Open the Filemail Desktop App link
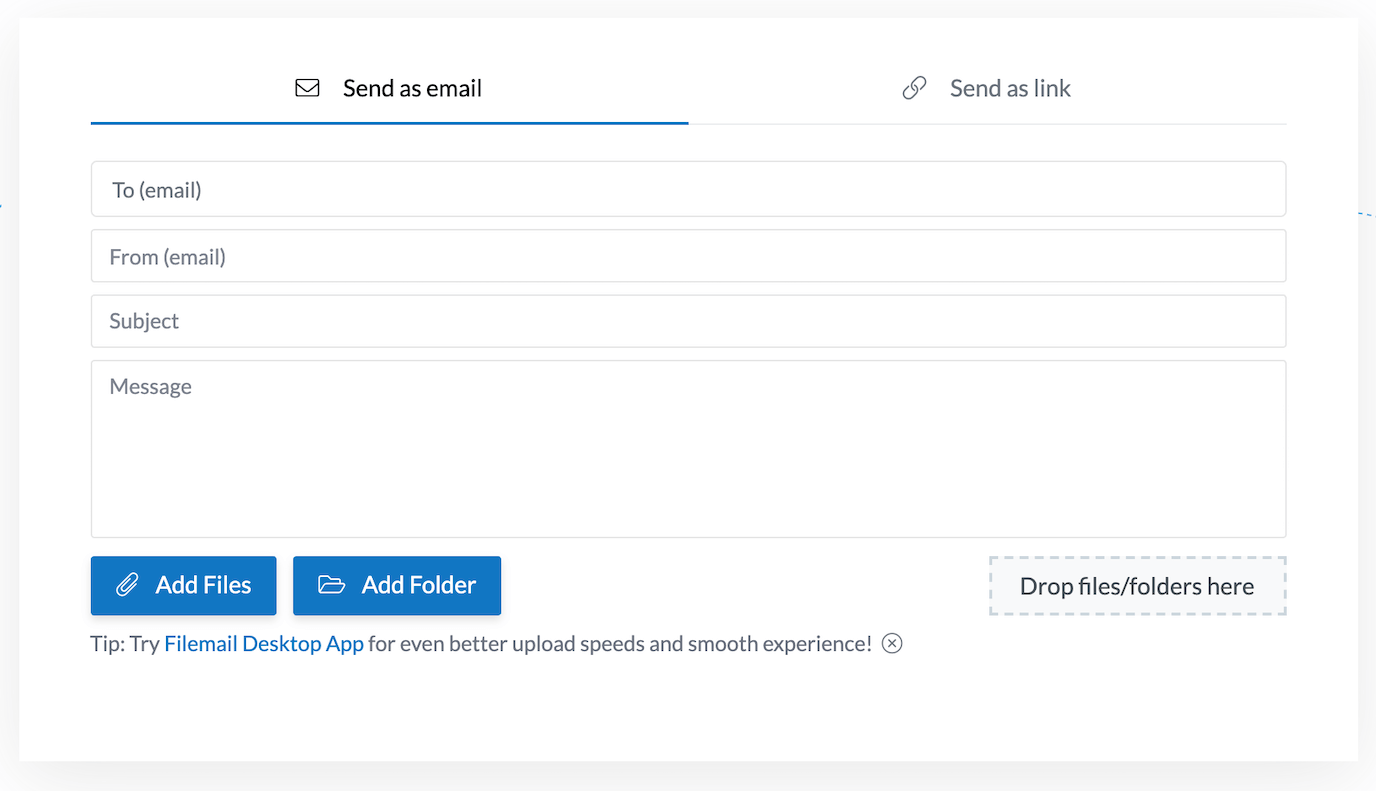Viewport: 1376px width, 791px height. (263, 644)
